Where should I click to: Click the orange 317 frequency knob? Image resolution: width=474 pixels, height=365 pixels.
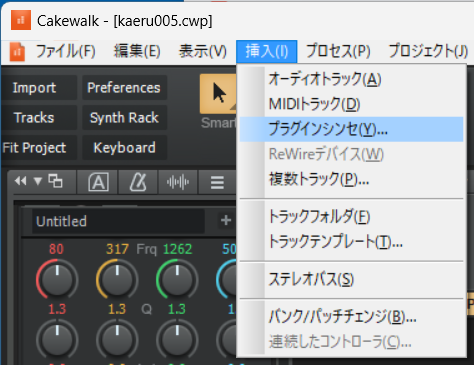[x=117, y=279]
